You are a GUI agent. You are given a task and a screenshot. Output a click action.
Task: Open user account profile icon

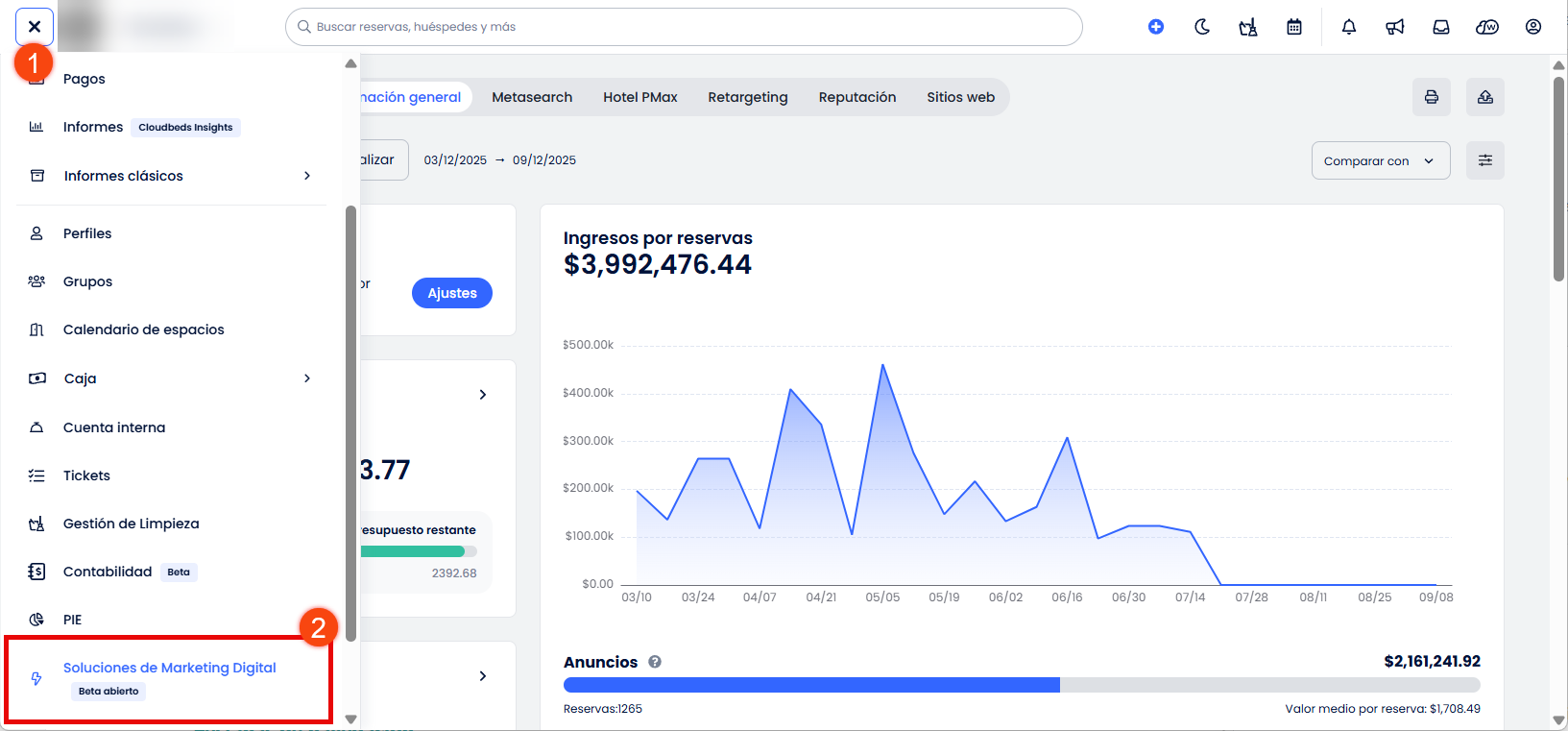click(x=1533, y=27)
